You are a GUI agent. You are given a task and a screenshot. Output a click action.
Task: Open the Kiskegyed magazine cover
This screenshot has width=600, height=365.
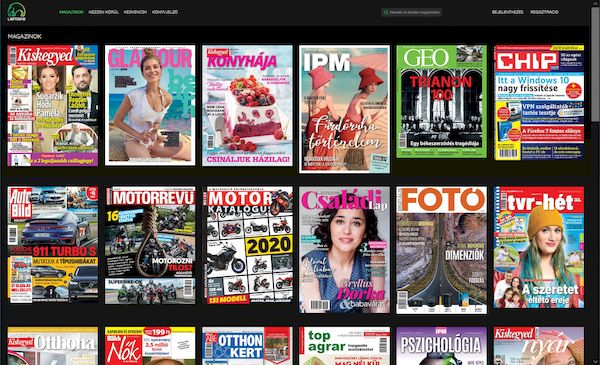coord(53,106)
